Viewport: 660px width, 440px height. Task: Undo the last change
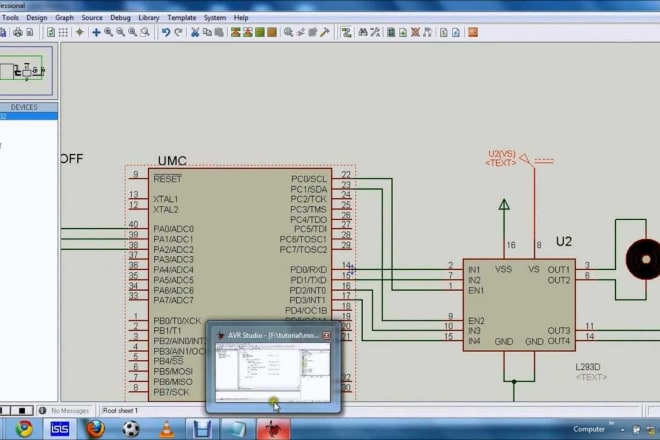166,32
